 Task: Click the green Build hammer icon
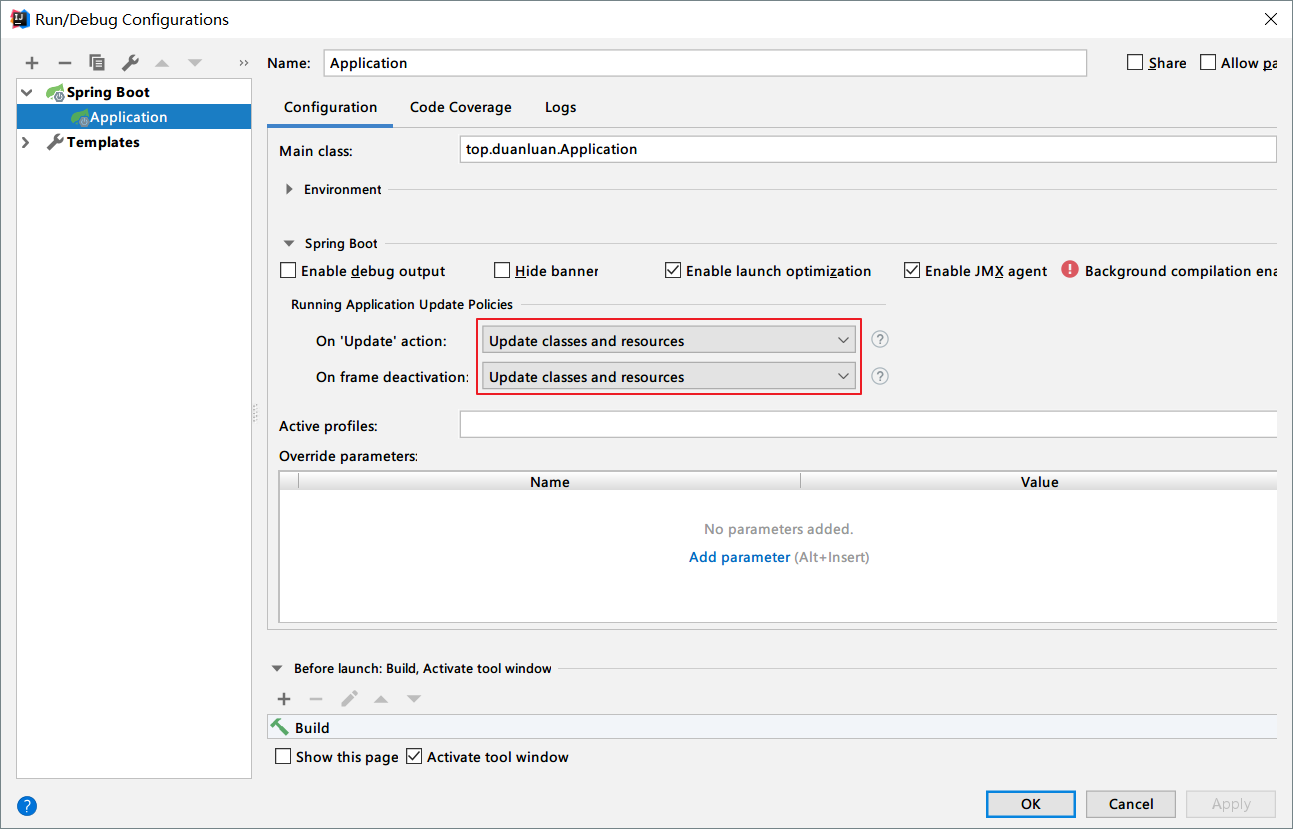pyautogui.click(x=280, y=727)
